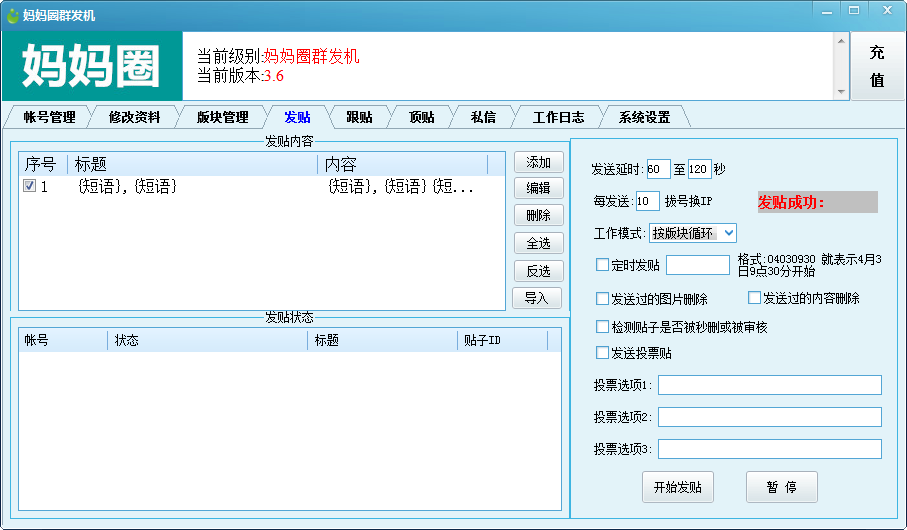Uncheck the checkbox for row 1
Screen dimensions: 907x530
tap(30, 186)
